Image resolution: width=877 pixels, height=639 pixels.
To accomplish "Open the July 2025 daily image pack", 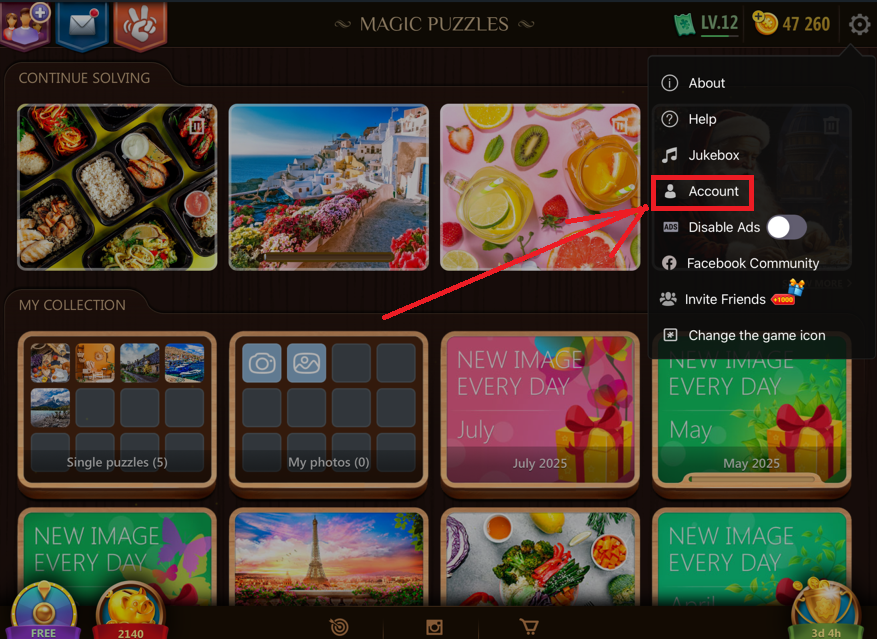I will click(540, 412).
